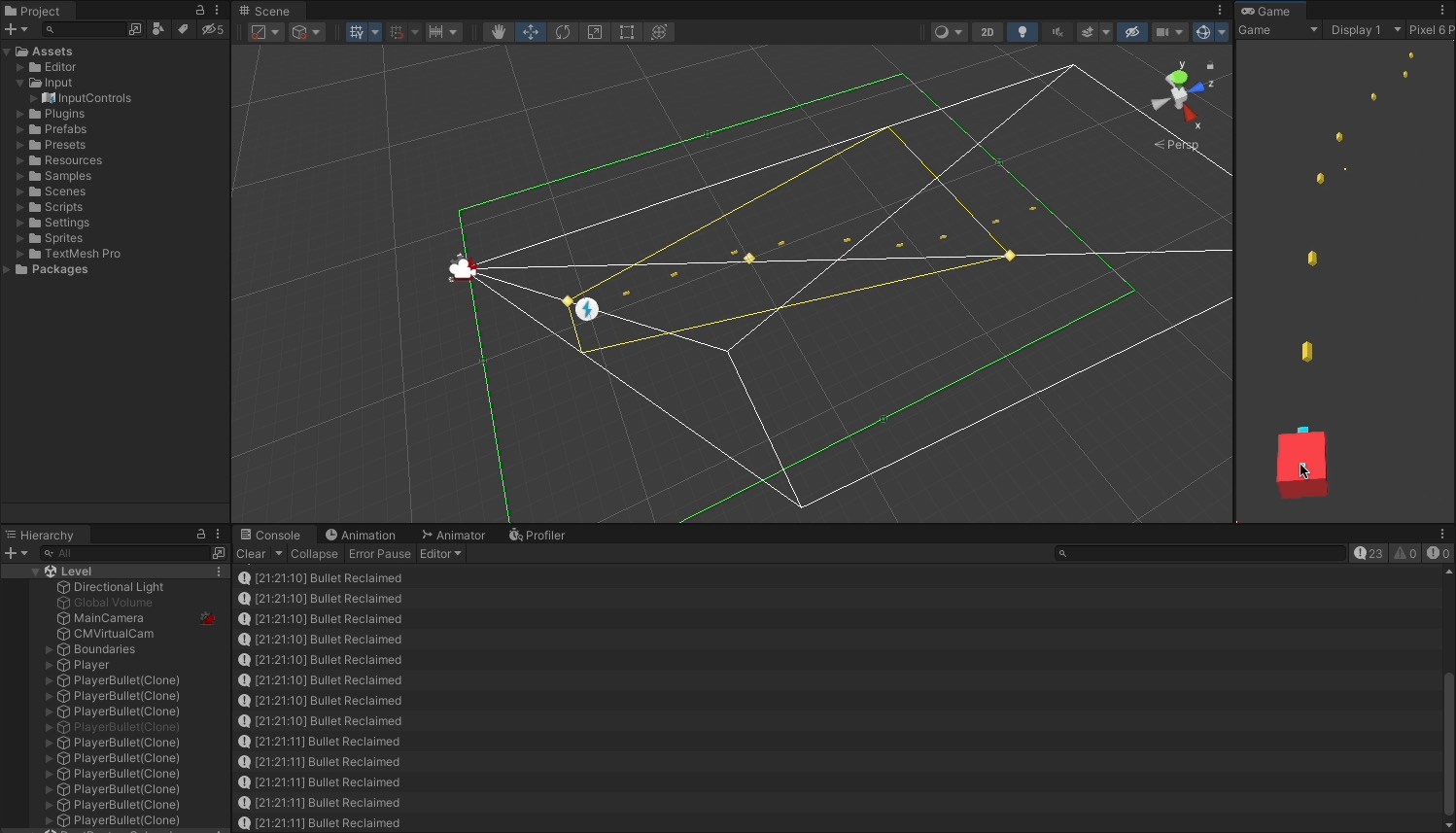
Task: Click the lightning bolt gizmo in scene
Action: (587, 309)
